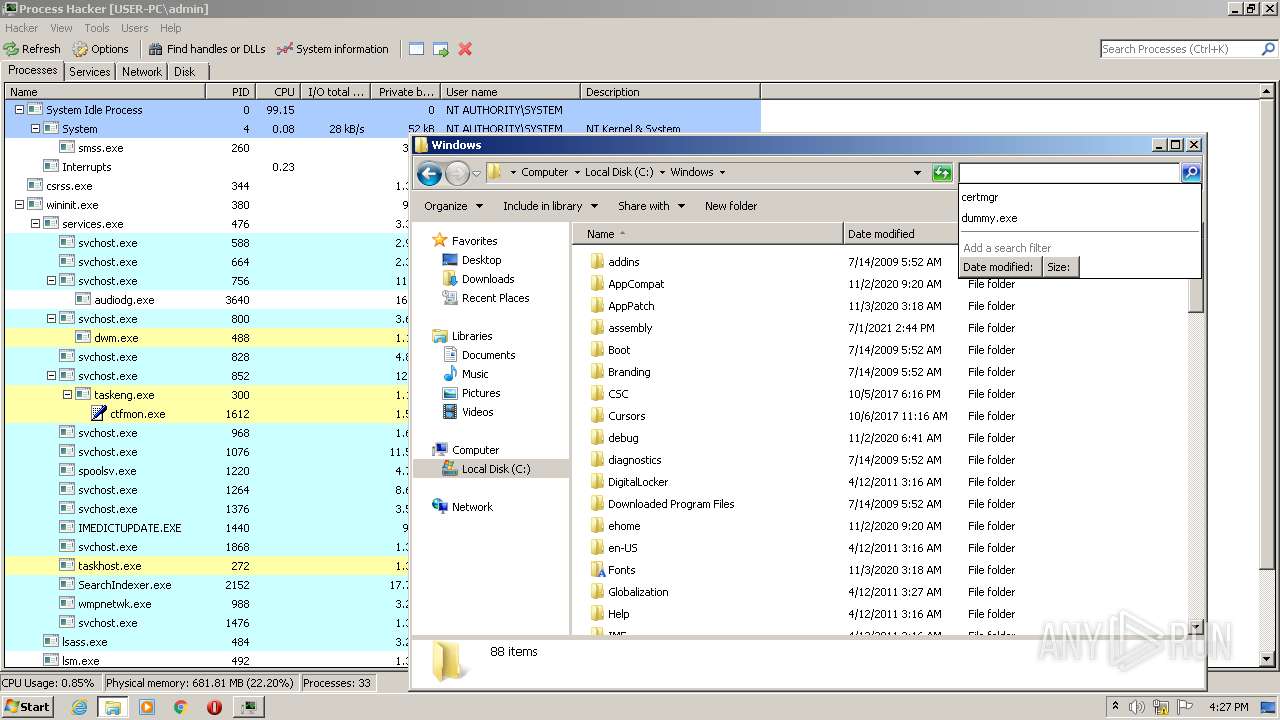
Task: Select SearchIndexer.exe process row
Action: point(206,585)
